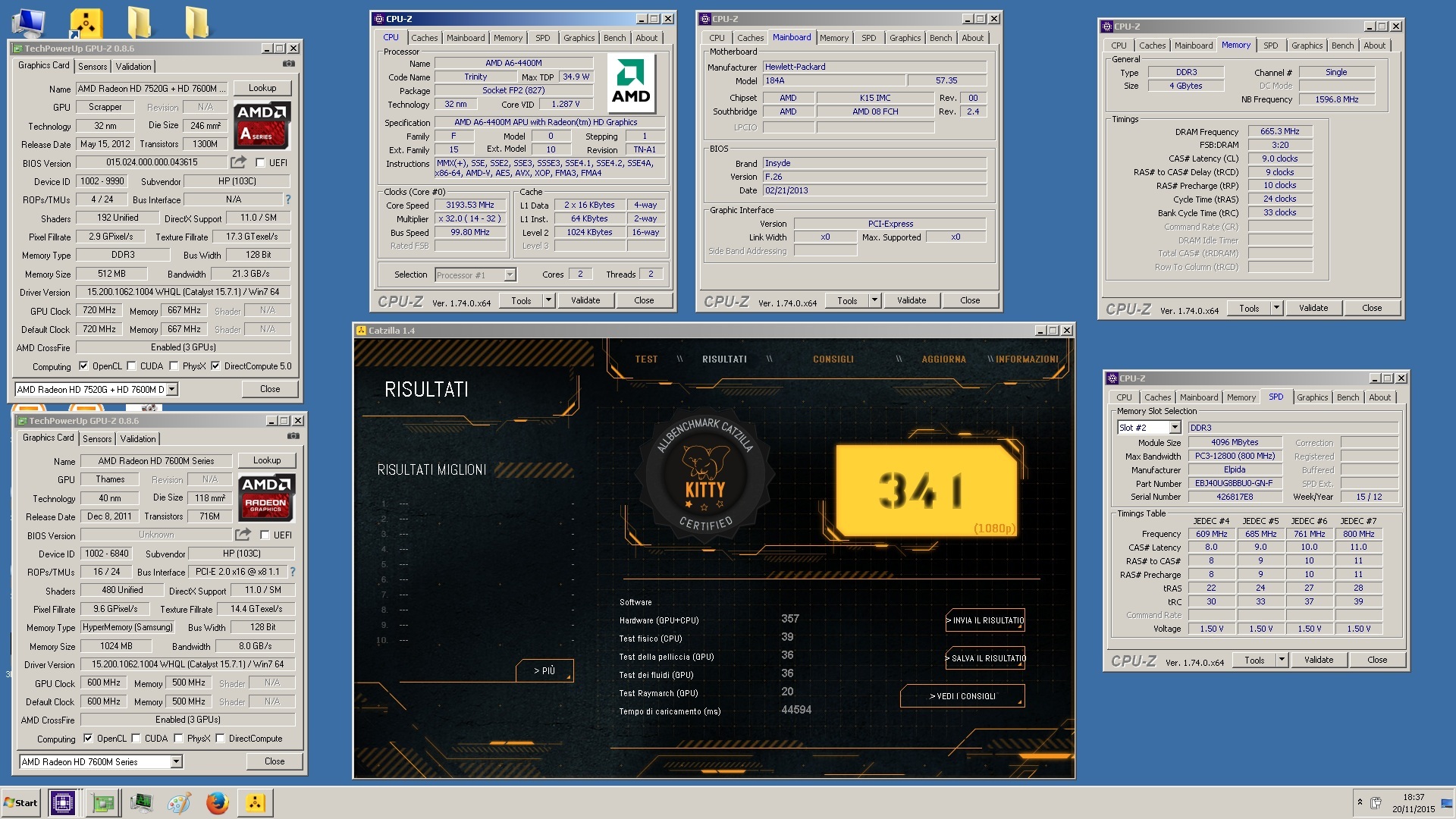The width and height of the screenshot is (1456, 819).
Task: Open Bench tab in CPU-Z Memory window
Action: tap(1342, 45)
